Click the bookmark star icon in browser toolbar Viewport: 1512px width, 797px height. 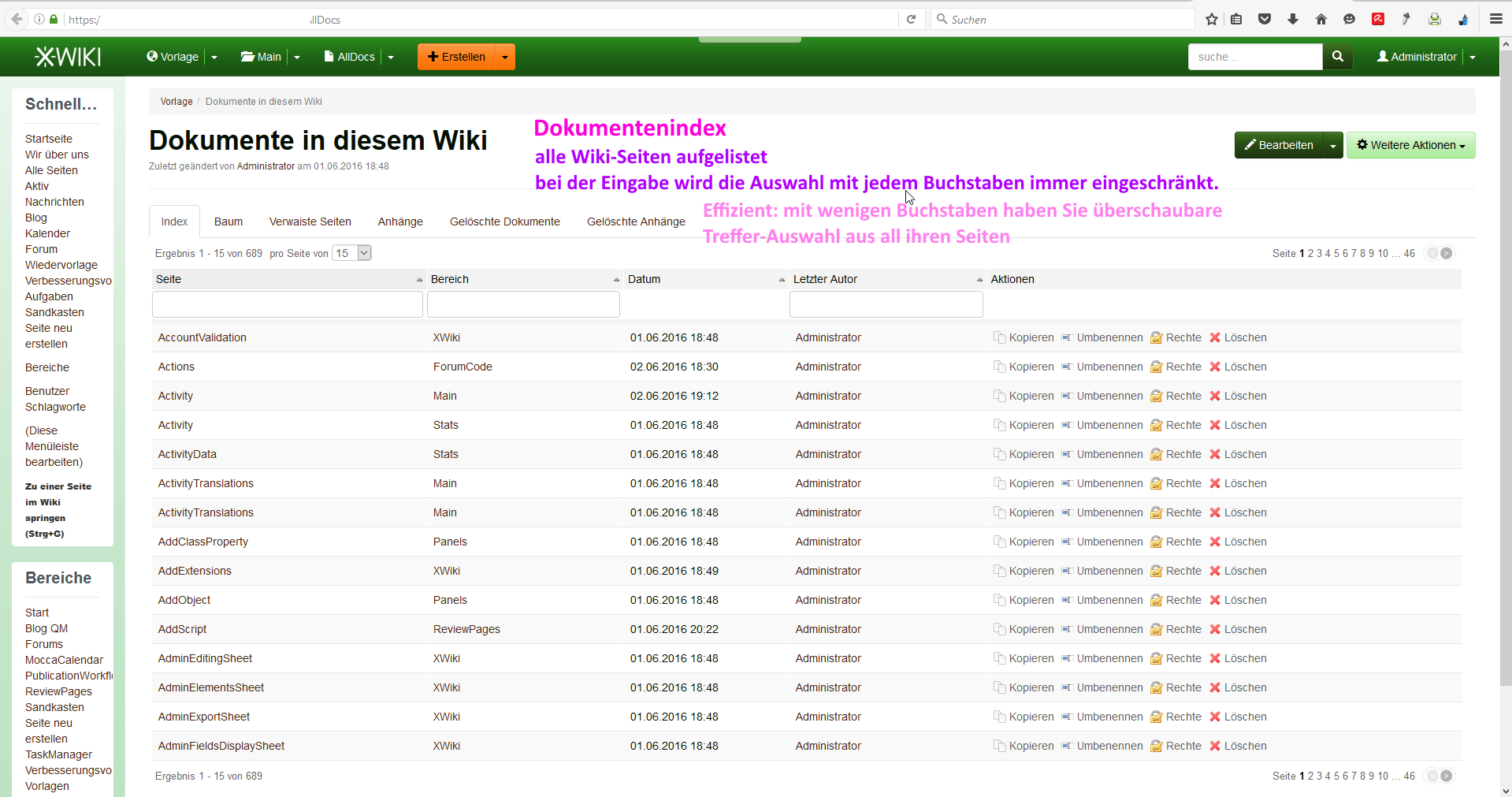(x=1211, y=20)
